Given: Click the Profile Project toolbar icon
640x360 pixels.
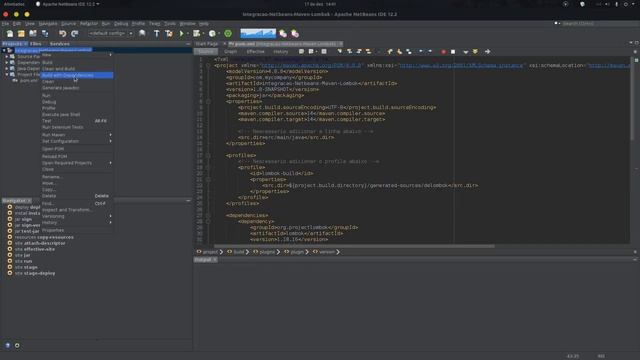Looking at the screenshot, I should click(x=212, y=33).
